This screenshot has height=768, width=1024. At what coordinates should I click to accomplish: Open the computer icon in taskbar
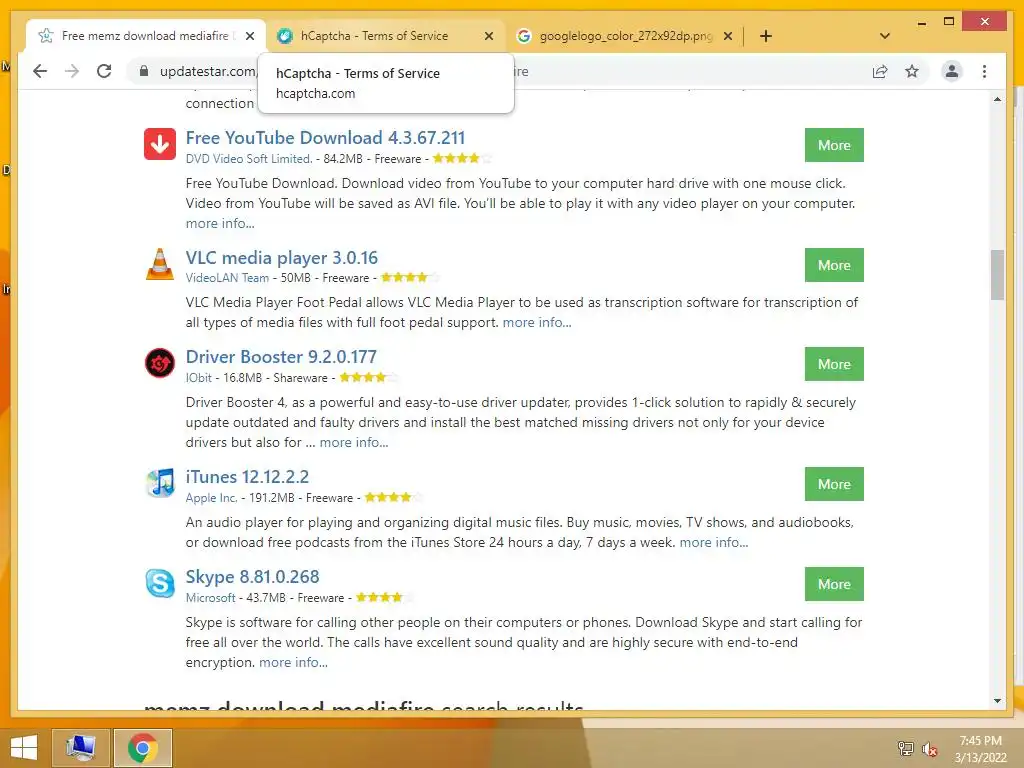[x=80, y=748]
